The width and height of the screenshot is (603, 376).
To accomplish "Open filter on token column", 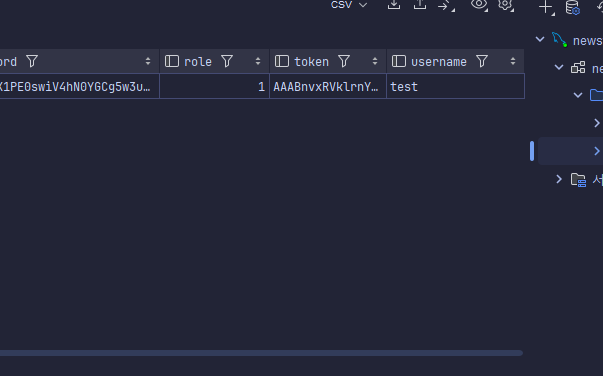I will coord(344,61).
